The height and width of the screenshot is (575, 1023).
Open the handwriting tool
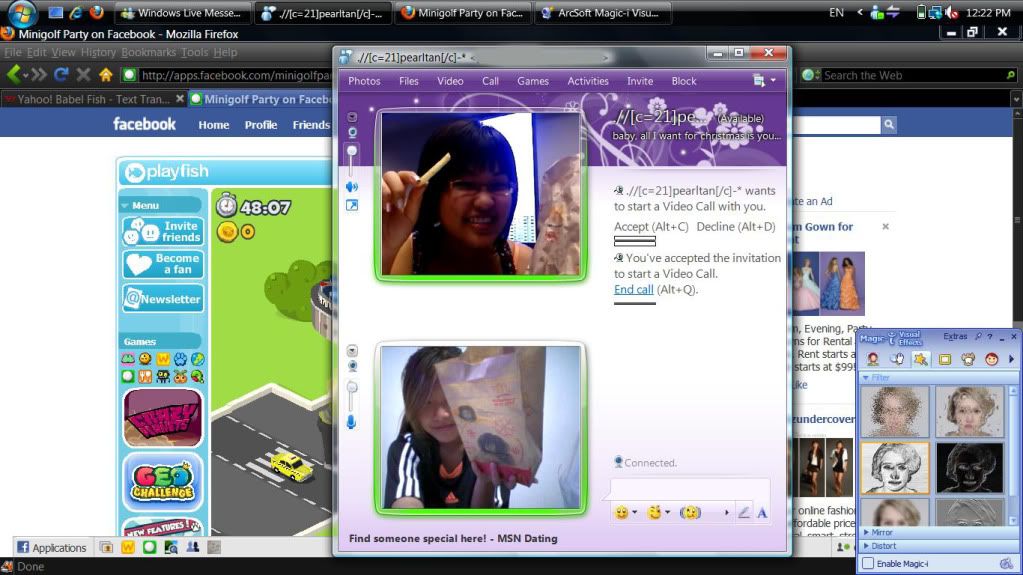coord(744,512)
